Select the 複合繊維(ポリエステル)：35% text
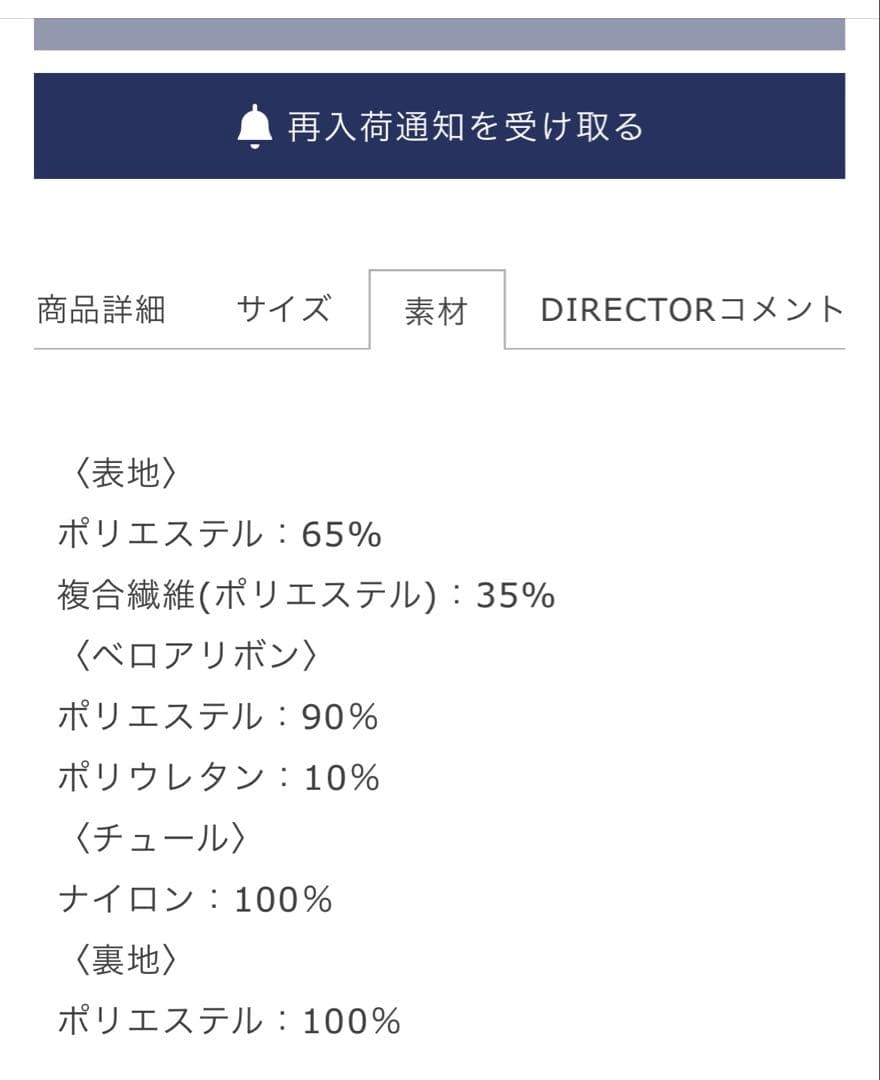The height and width of the screenshot is (1080, 880). click(304, 594)
